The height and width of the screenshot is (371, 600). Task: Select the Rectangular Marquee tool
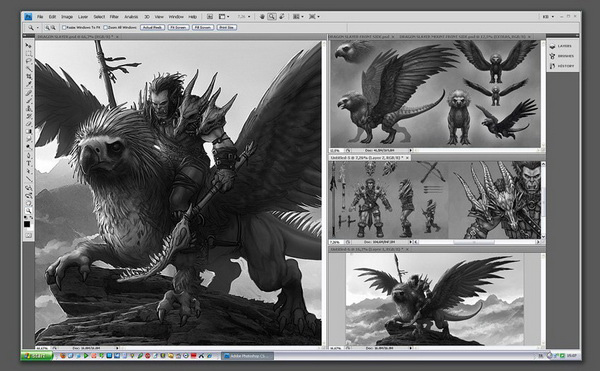[28, 54]
